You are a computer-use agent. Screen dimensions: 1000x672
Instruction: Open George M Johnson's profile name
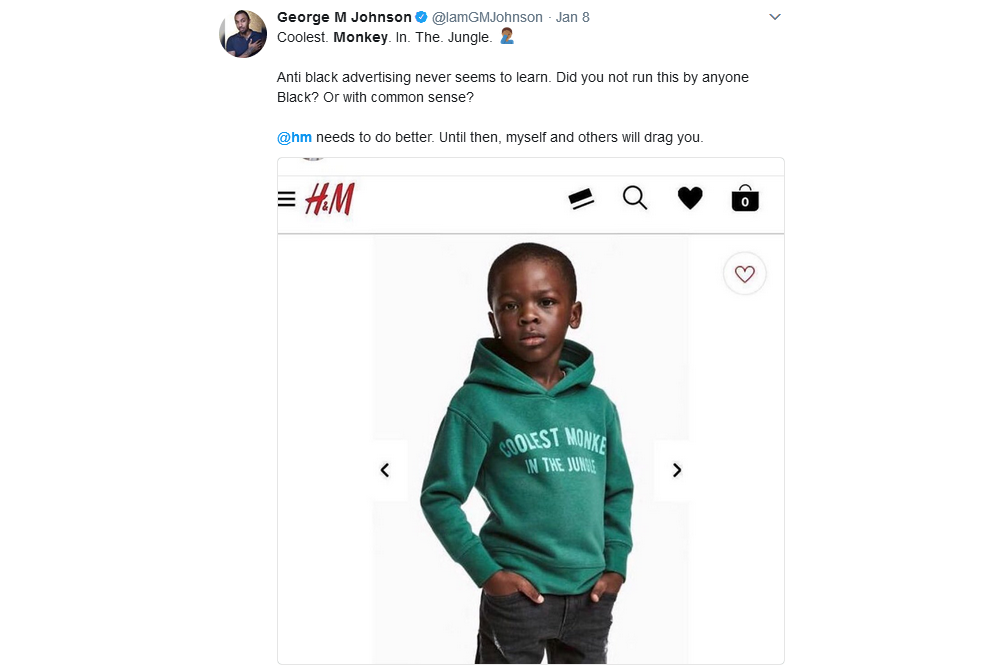point(344,17)
